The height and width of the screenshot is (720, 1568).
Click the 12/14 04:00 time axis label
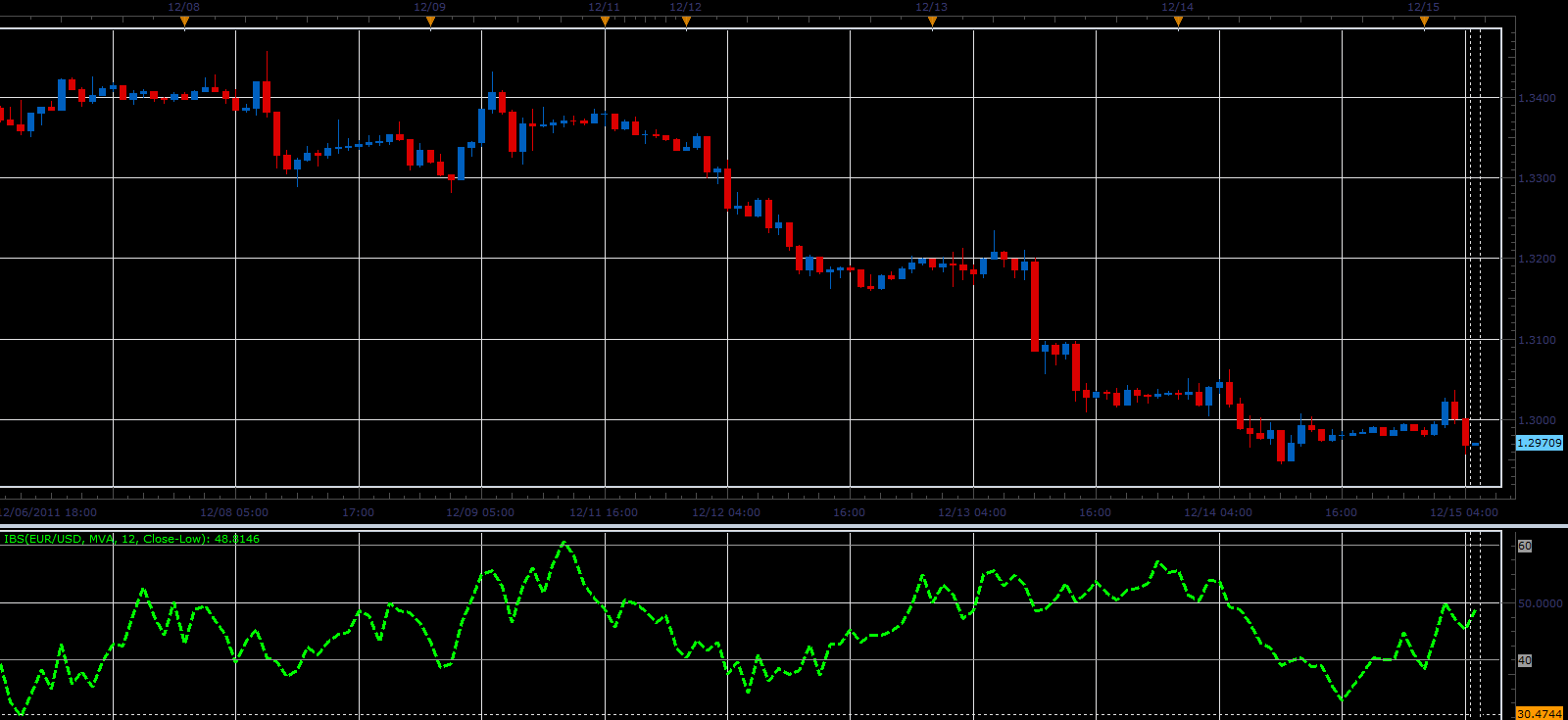coord(1218,512)
